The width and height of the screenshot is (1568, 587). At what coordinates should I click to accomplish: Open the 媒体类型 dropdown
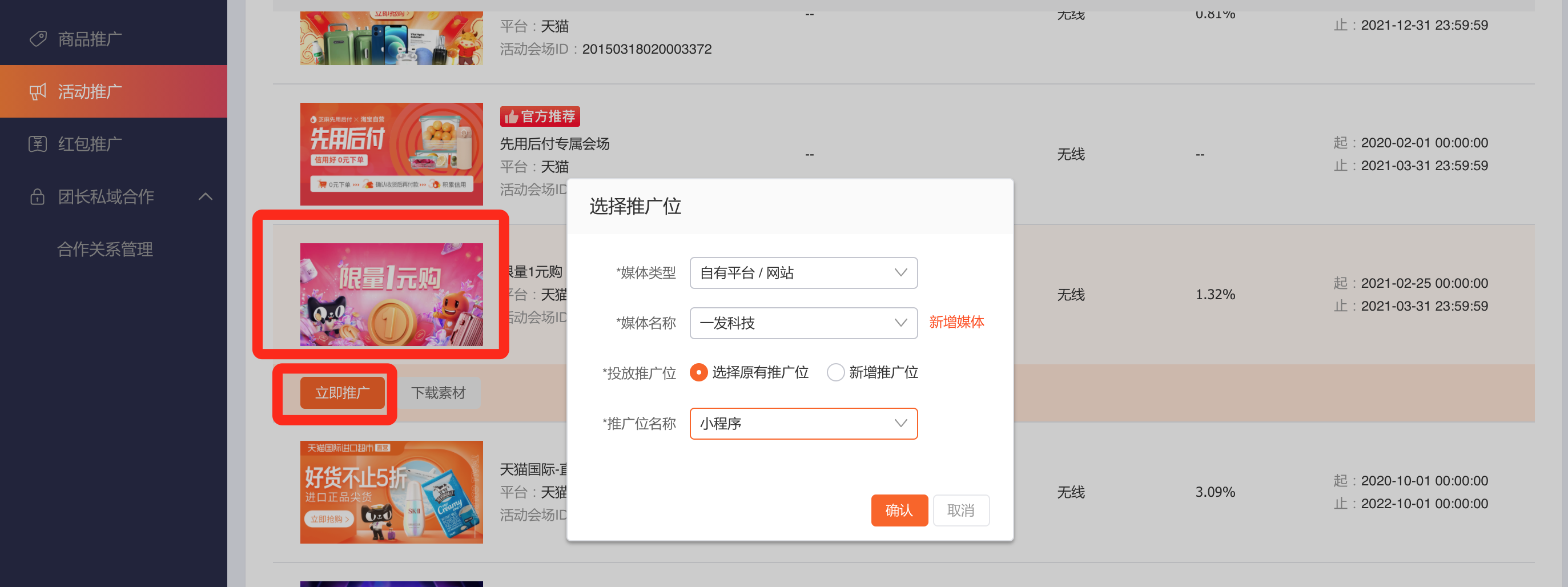(x=803, y=273)
